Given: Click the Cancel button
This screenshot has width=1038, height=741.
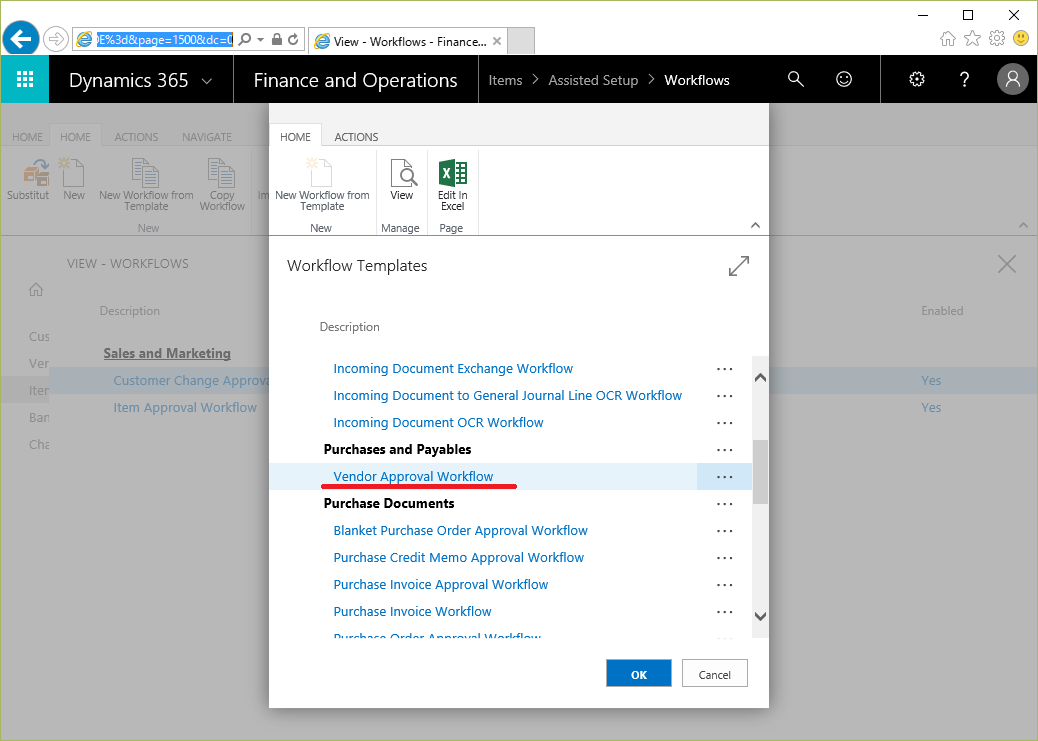Looking at the screenshot, I should 714,674.
